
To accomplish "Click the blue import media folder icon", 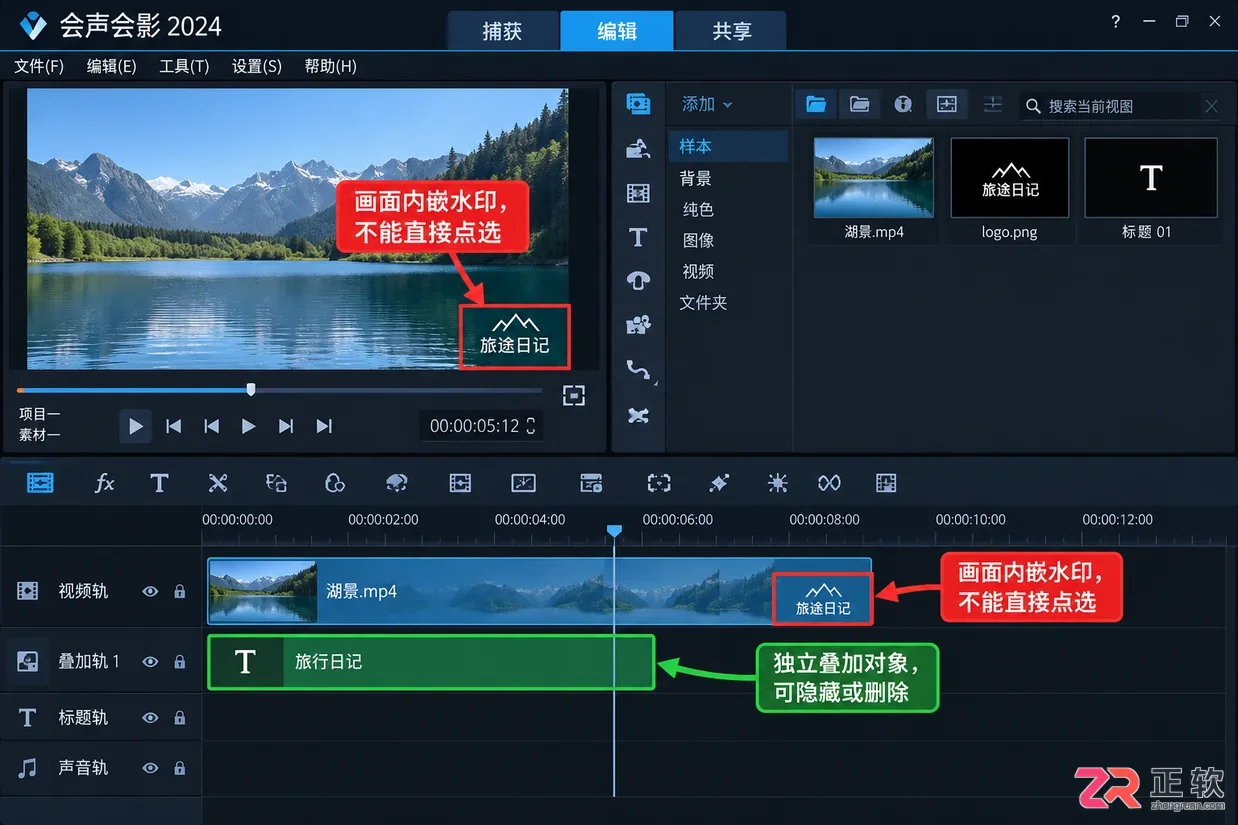I will pyautogui.click(x=816, y=104).
